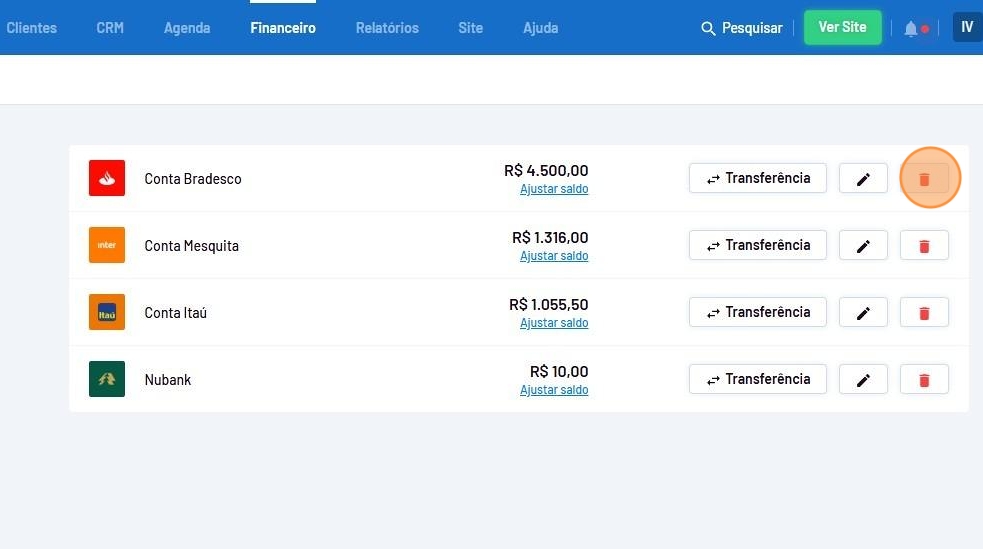Open the CRM menu item
Viewport: 983px width, 549px height.
110,28
